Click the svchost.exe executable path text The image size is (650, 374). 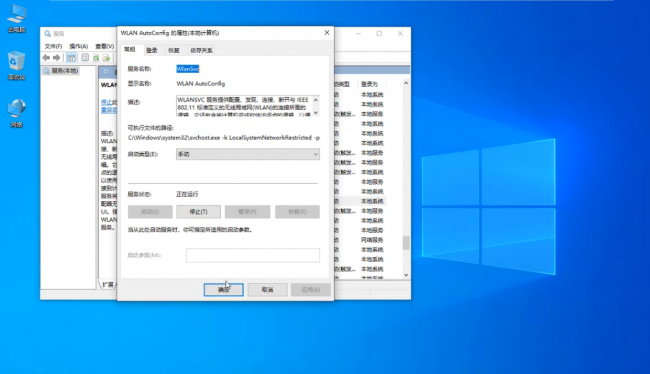[x=223, y=138]
